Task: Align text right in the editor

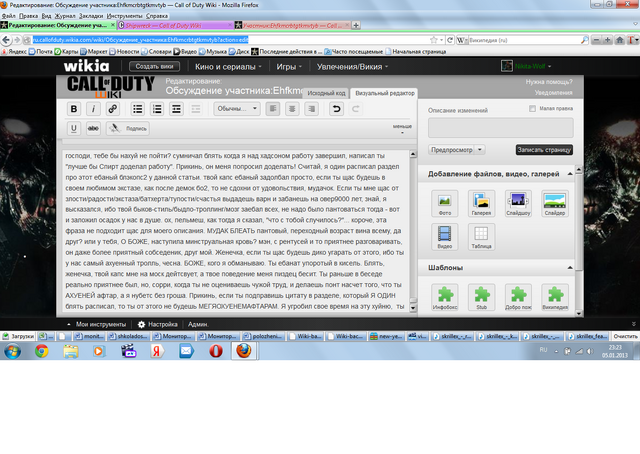Action: click(311, 109)
